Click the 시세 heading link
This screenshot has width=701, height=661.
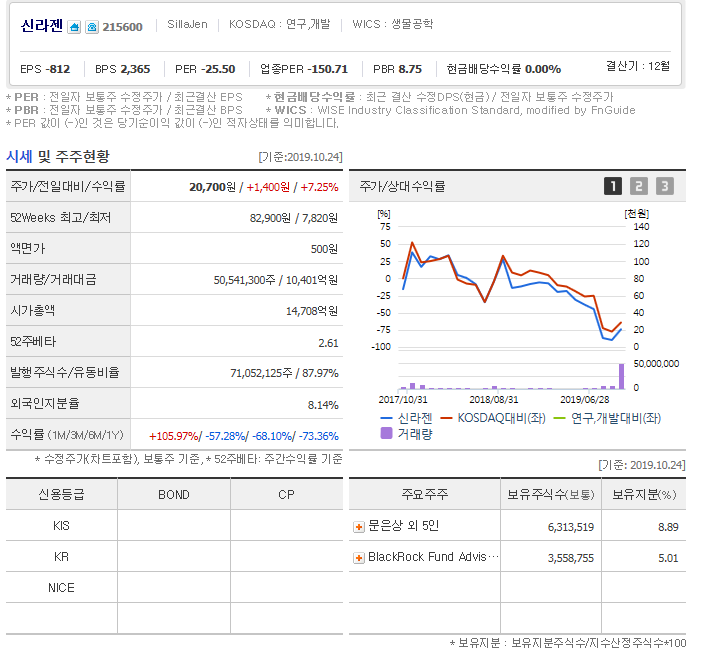point(19,156)
